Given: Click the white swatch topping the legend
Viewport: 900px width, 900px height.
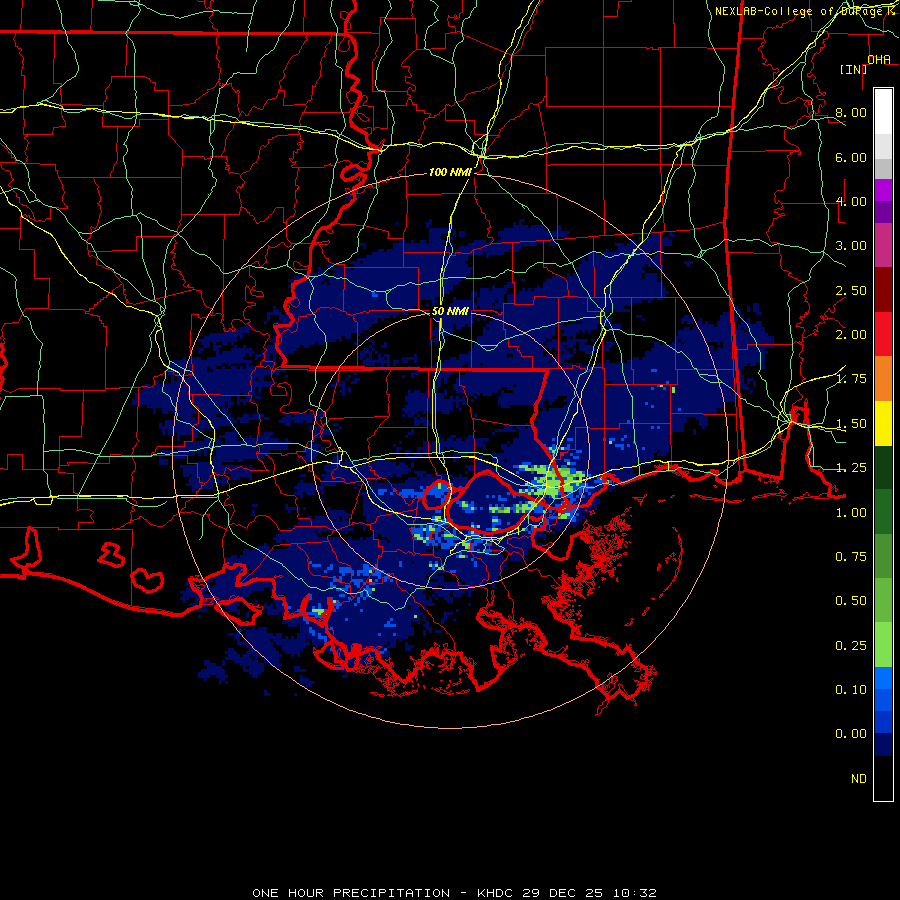Looking at the screenshot, I should [x=883, y=111].
